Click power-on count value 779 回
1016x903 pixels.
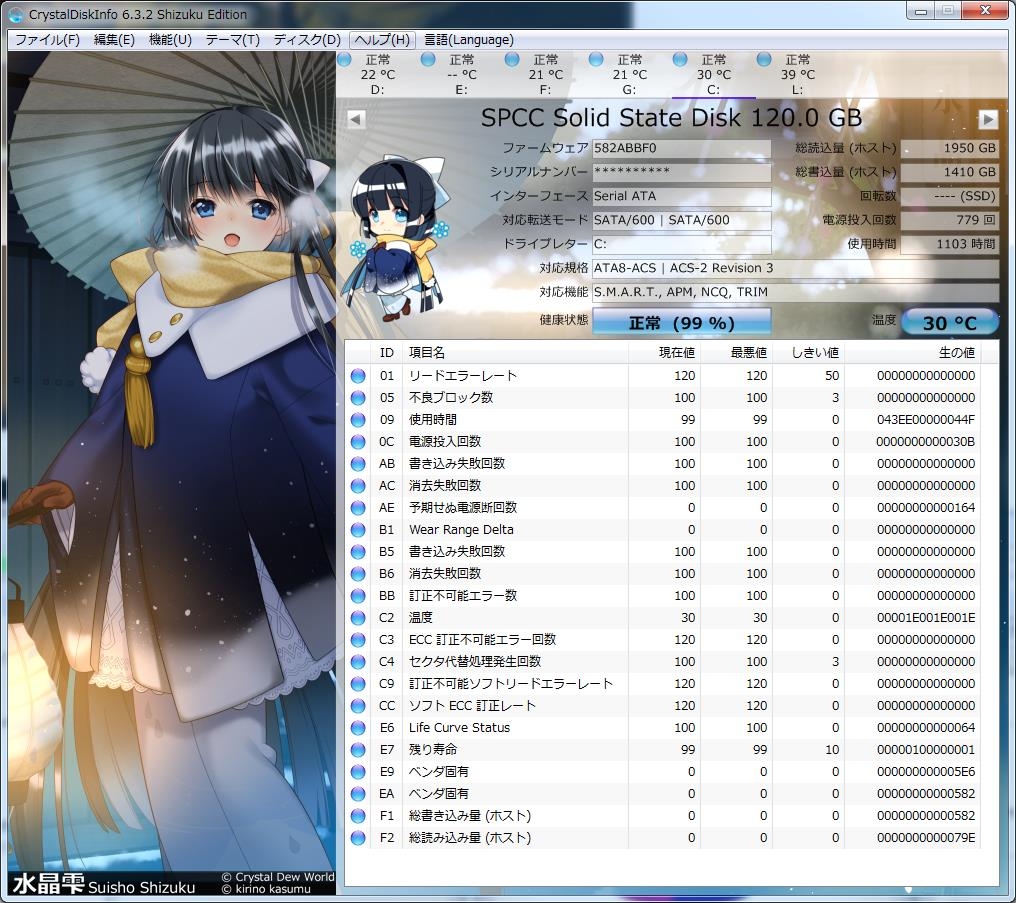pyautogui.click(x=949, y=220)
